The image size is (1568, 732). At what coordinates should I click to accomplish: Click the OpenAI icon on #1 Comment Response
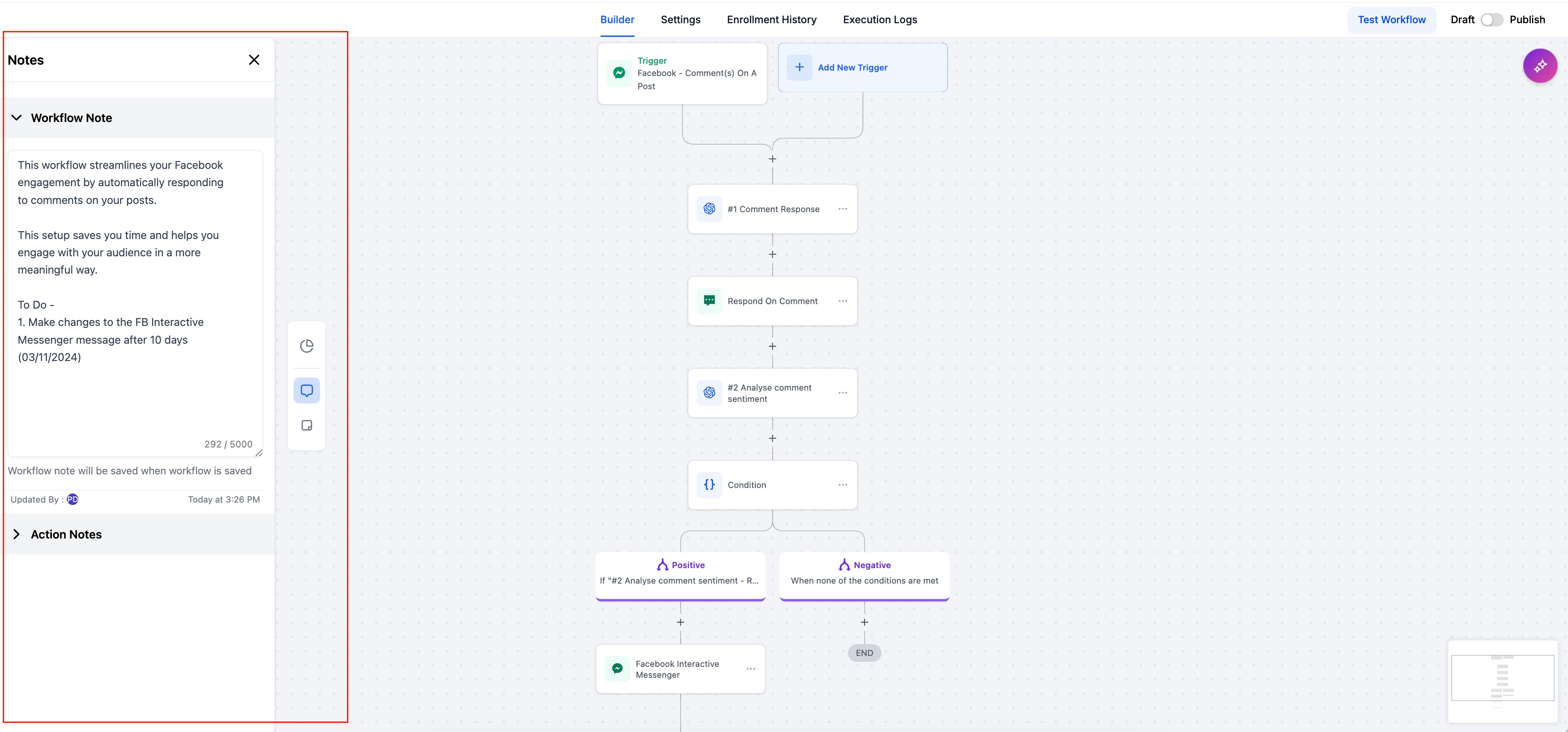click(709, 208)
